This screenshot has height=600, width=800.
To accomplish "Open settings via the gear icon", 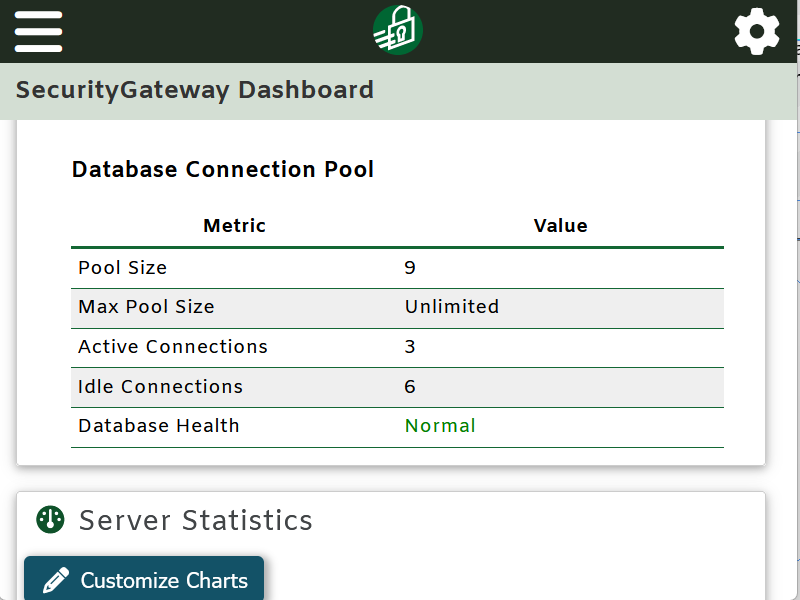I will coord(757,30).
